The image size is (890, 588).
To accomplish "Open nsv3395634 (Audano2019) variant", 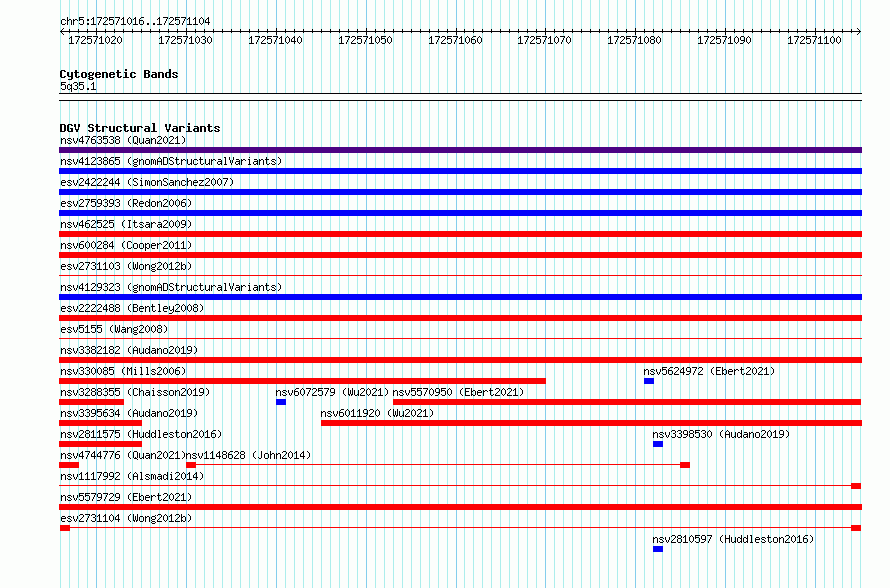I will [129, 413].
